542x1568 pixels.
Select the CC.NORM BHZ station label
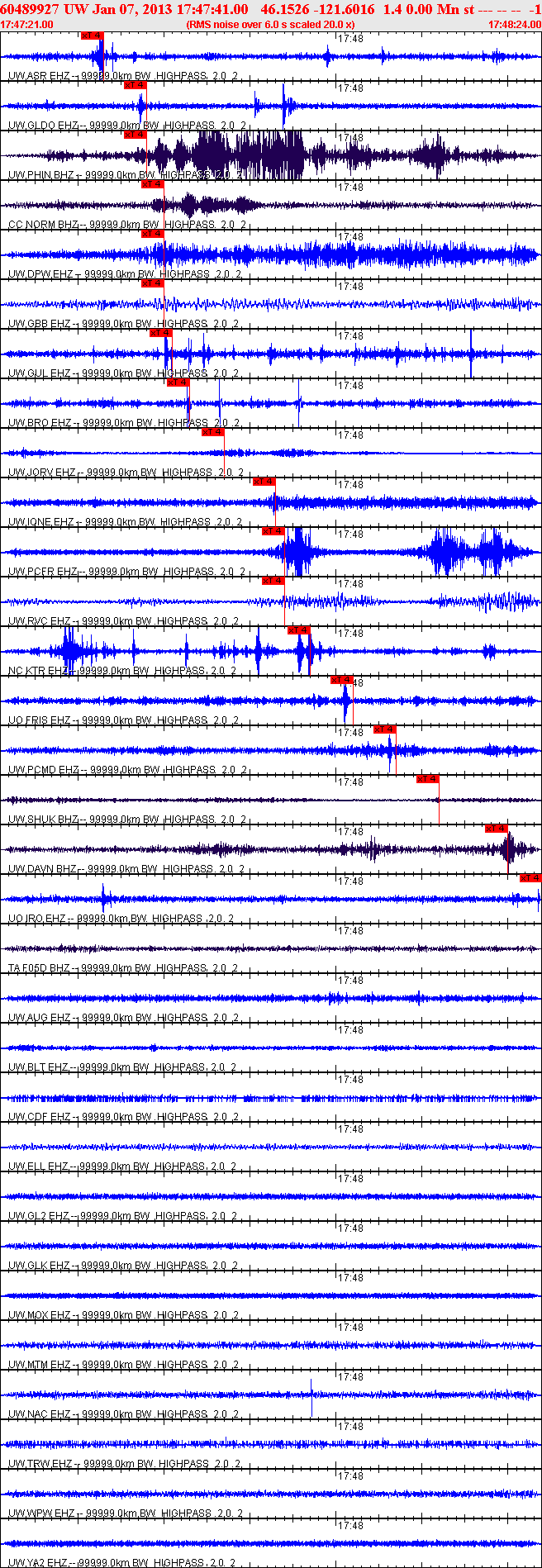pyautogui.click(x=43, y=225)
